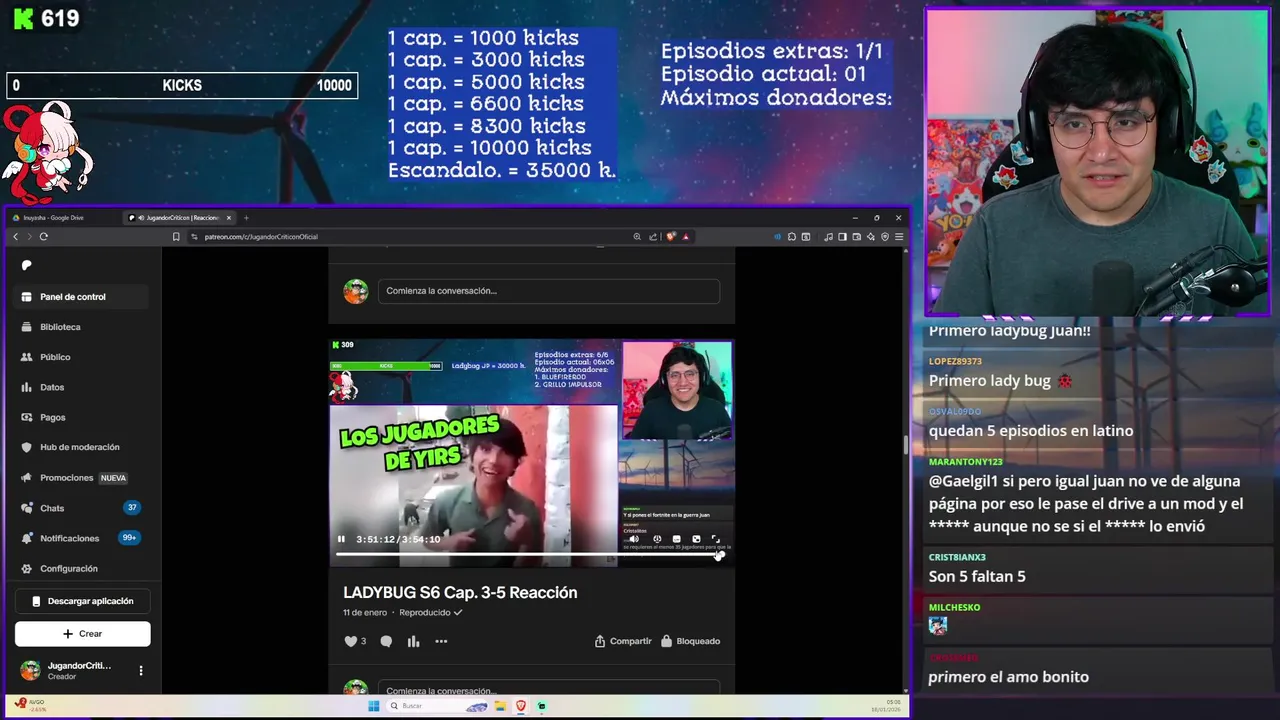The width and height of the screenshot is (1280, 720).
Task: Open Datos section
Action: tap(82, 387)
